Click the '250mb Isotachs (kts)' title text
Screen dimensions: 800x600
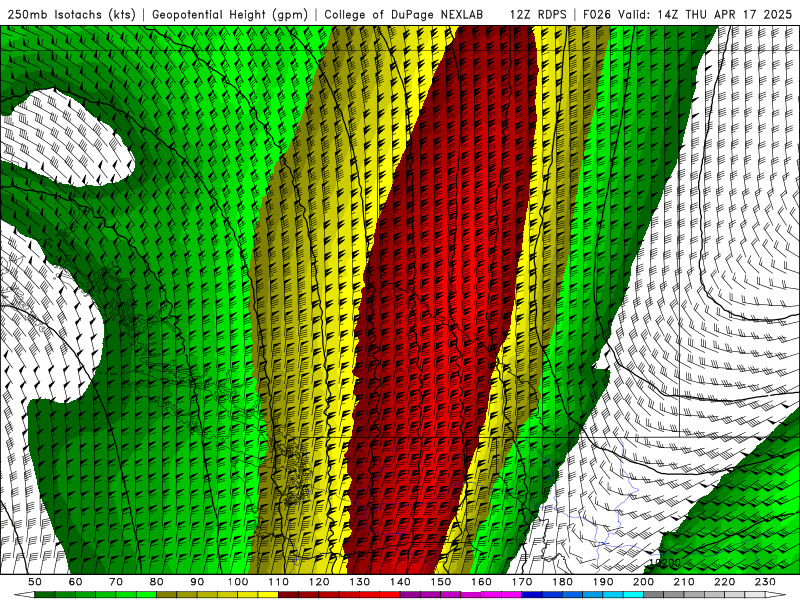[x=72, y=14]
